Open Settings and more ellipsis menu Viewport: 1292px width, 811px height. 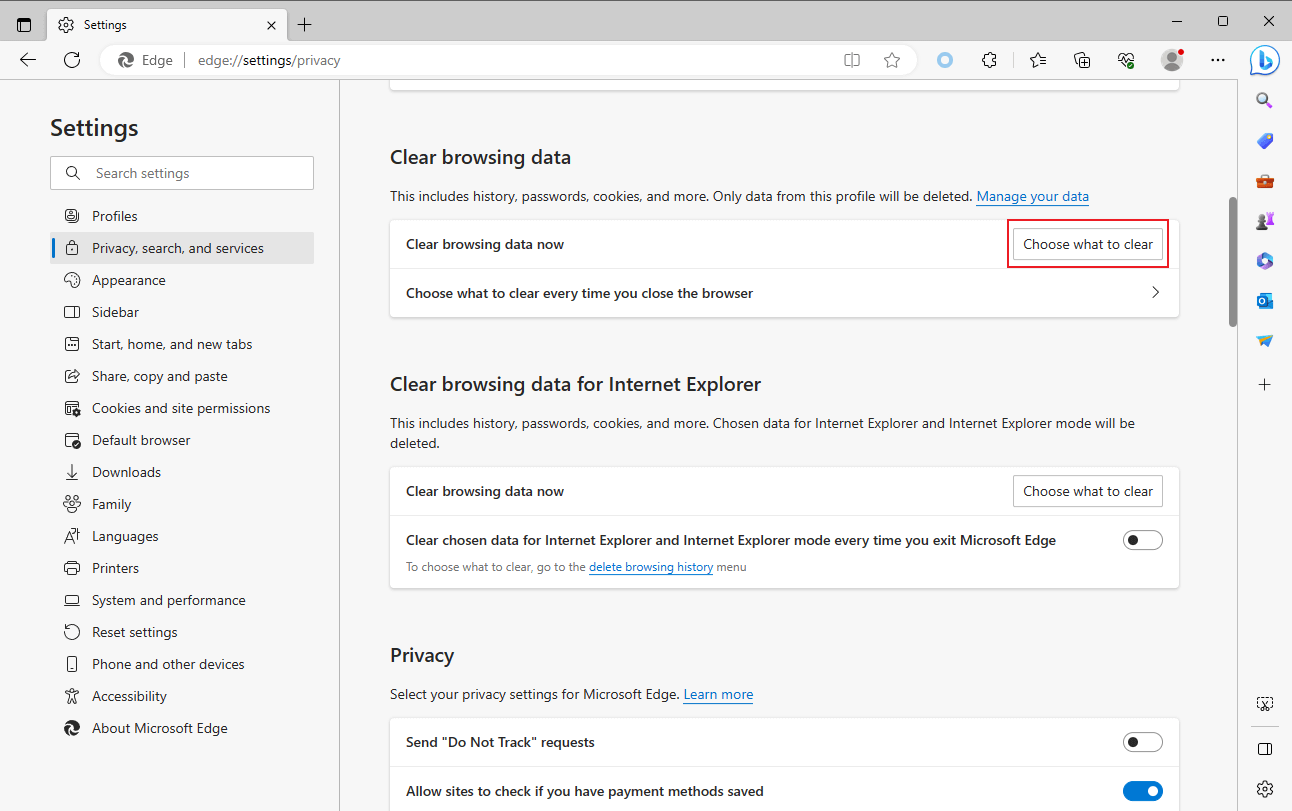tap(1217, 60)
